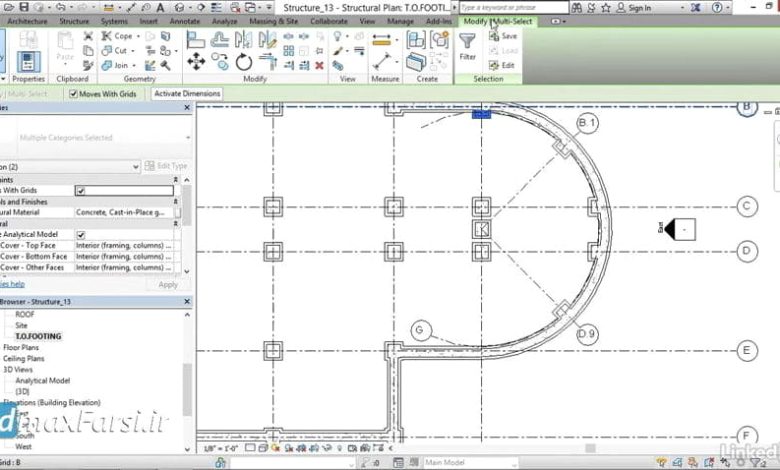Click the Filter selection icon
This screenshot has height=470, width=780.
pyautogui.click(x=467, y=44)
